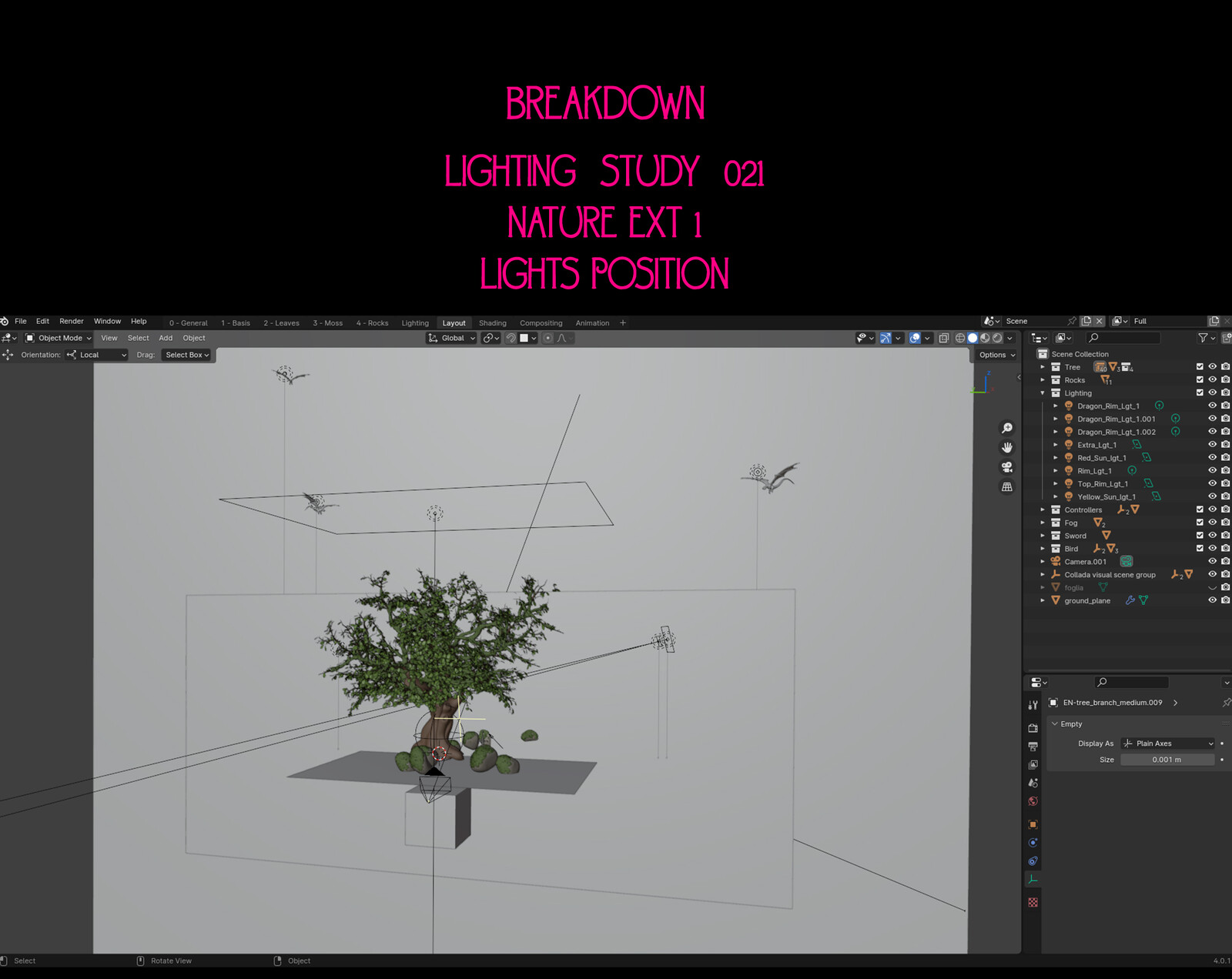Open the Plain Axes display dropdown
The image size is (1232, 979).
1168,743
